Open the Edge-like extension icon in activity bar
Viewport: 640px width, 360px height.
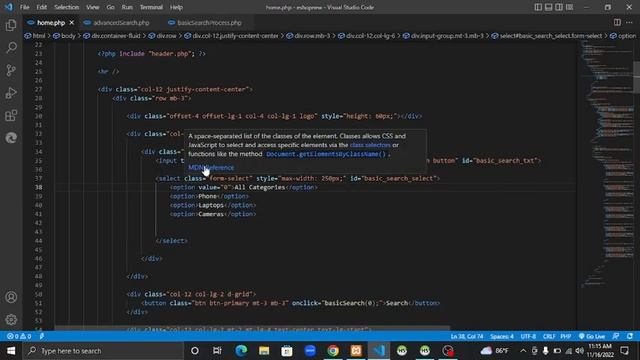(11, 138)
